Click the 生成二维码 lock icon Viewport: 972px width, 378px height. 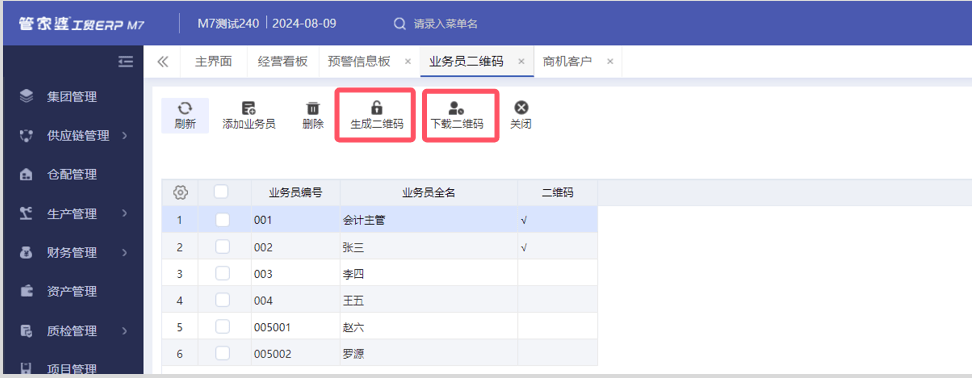coord(376,108)
